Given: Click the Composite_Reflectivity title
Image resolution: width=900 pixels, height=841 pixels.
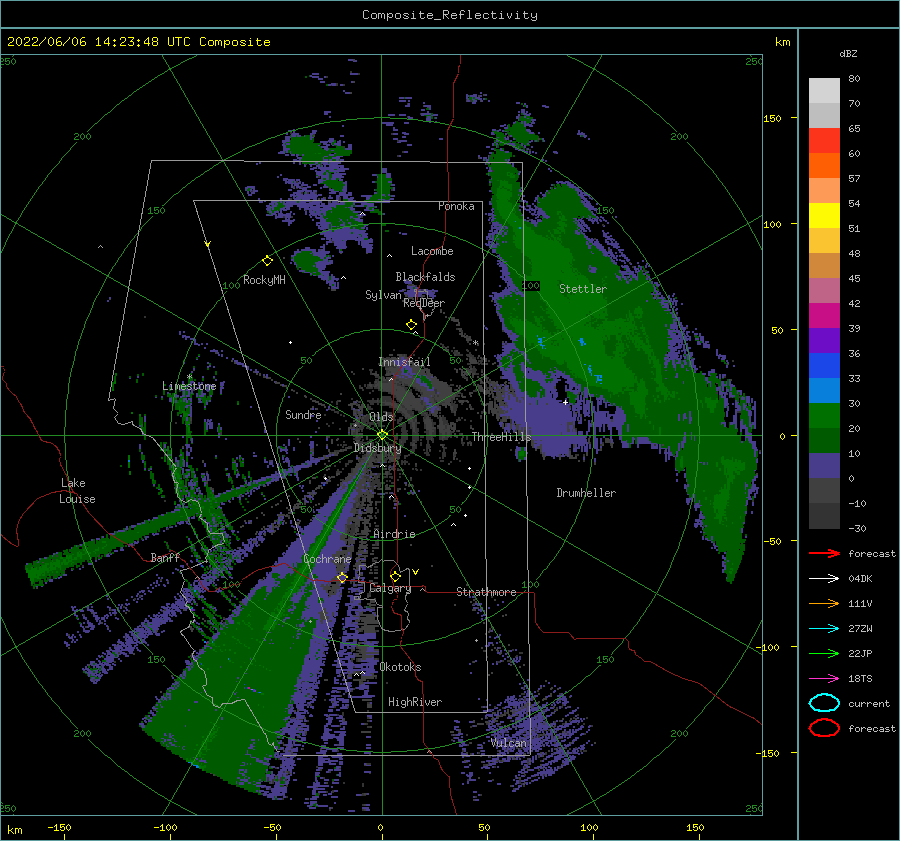Looking at the screenshot, I should pos(450,15).
